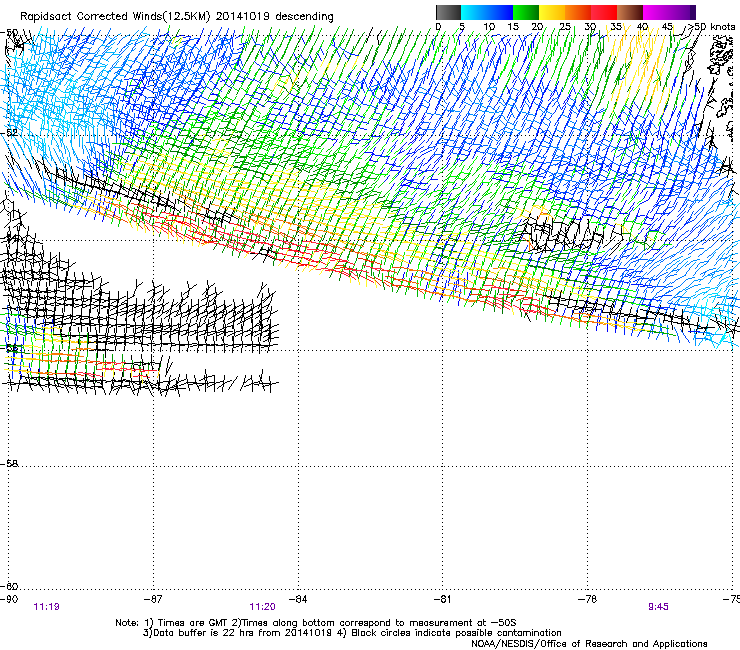Image resolution: width=740 pixels, height=650 pixels.
Task: Click the purple '11:20' pass time
Action: pos(262,607)
